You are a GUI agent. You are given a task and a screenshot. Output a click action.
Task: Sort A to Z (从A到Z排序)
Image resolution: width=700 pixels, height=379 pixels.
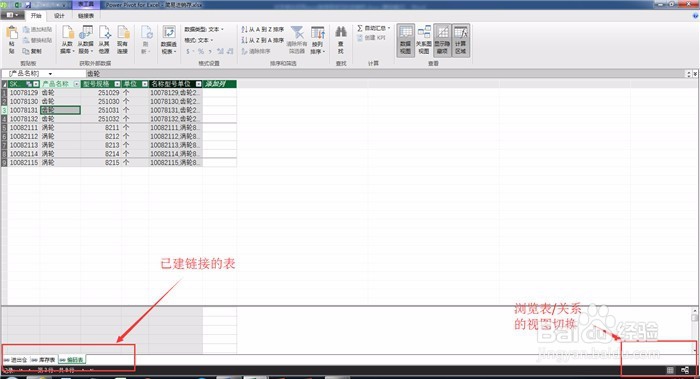coord(262,29)
